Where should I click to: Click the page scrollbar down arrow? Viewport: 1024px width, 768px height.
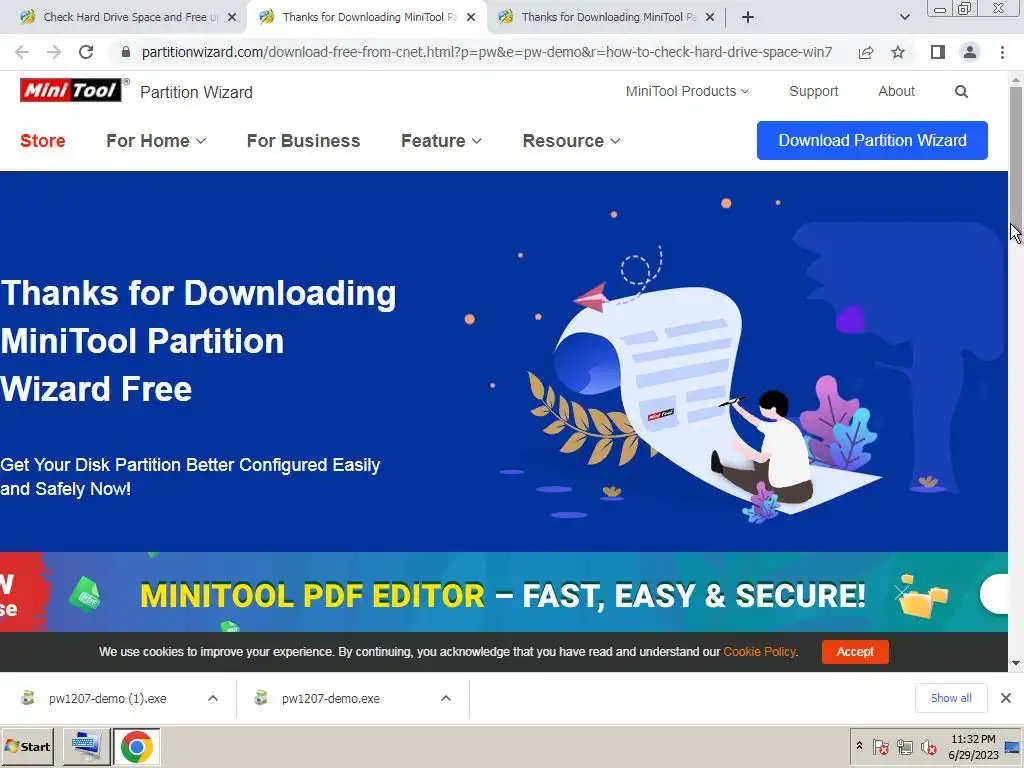[1016, 664]
